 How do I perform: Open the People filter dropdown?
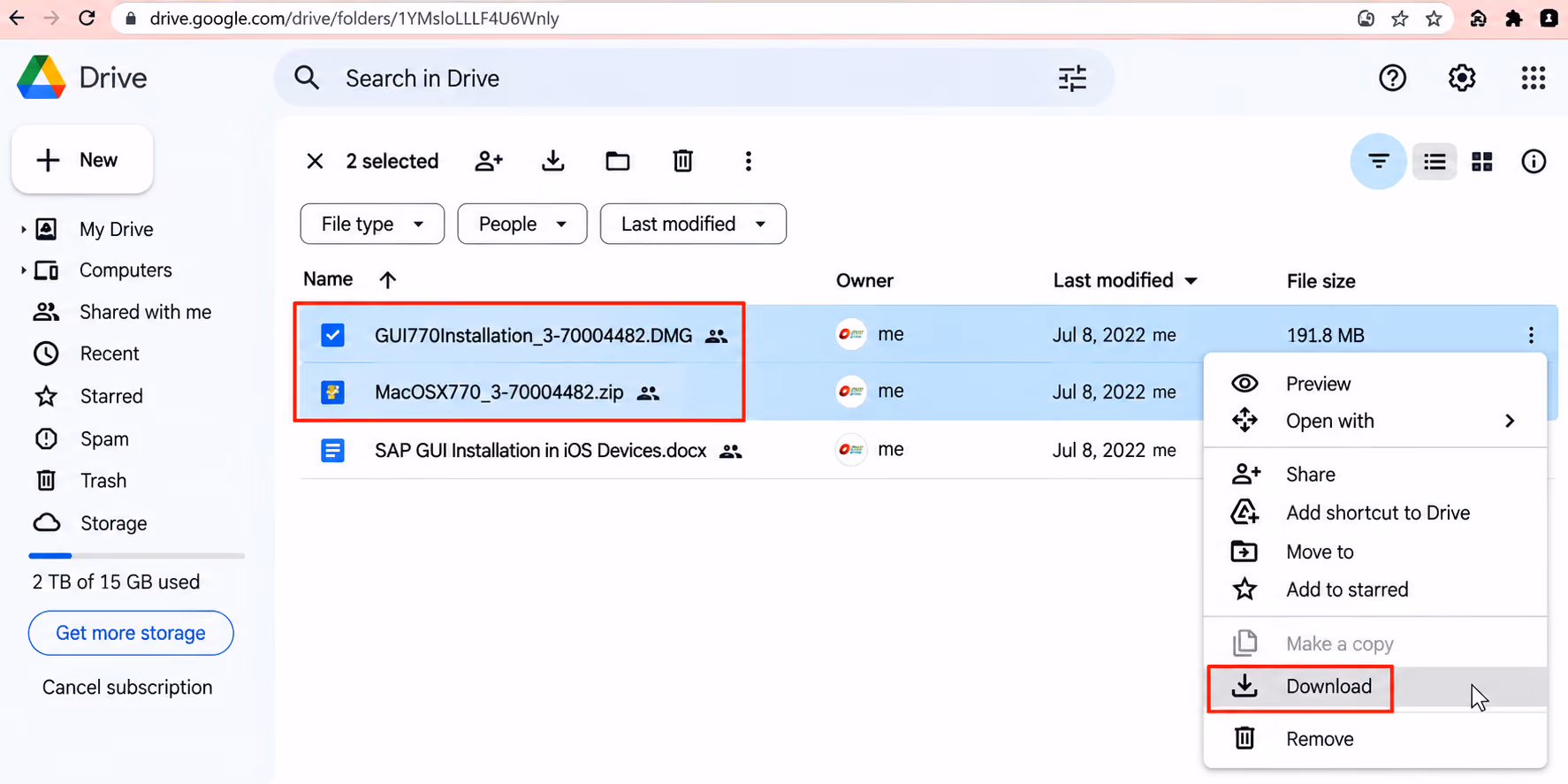[x=522, y=224]
